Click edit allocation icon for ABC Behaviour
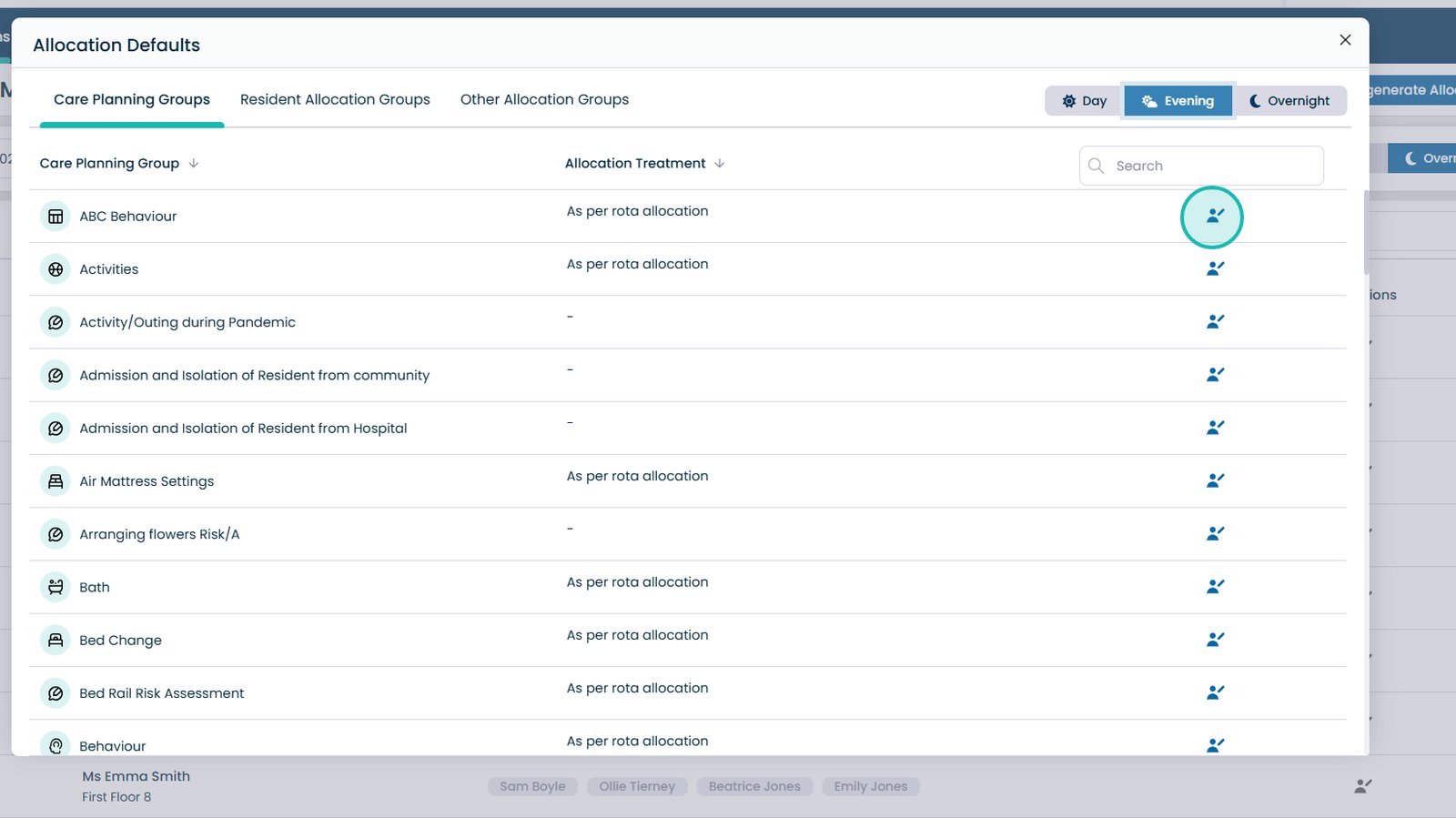Screen dimensions: 1456x818 [1214, 217]
